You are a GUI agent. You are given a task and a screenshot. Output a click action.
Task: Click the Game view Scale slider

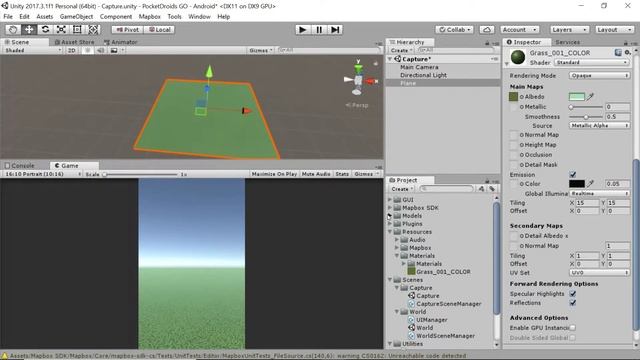click(141, 174)
